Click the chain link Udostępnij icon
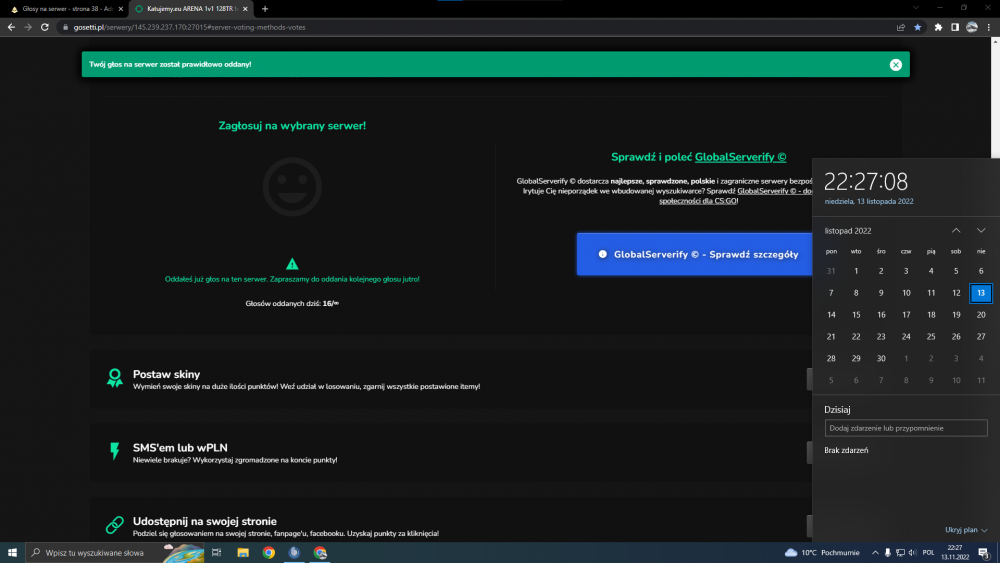This screenshot has width=1000, height=563. (115, 525)
